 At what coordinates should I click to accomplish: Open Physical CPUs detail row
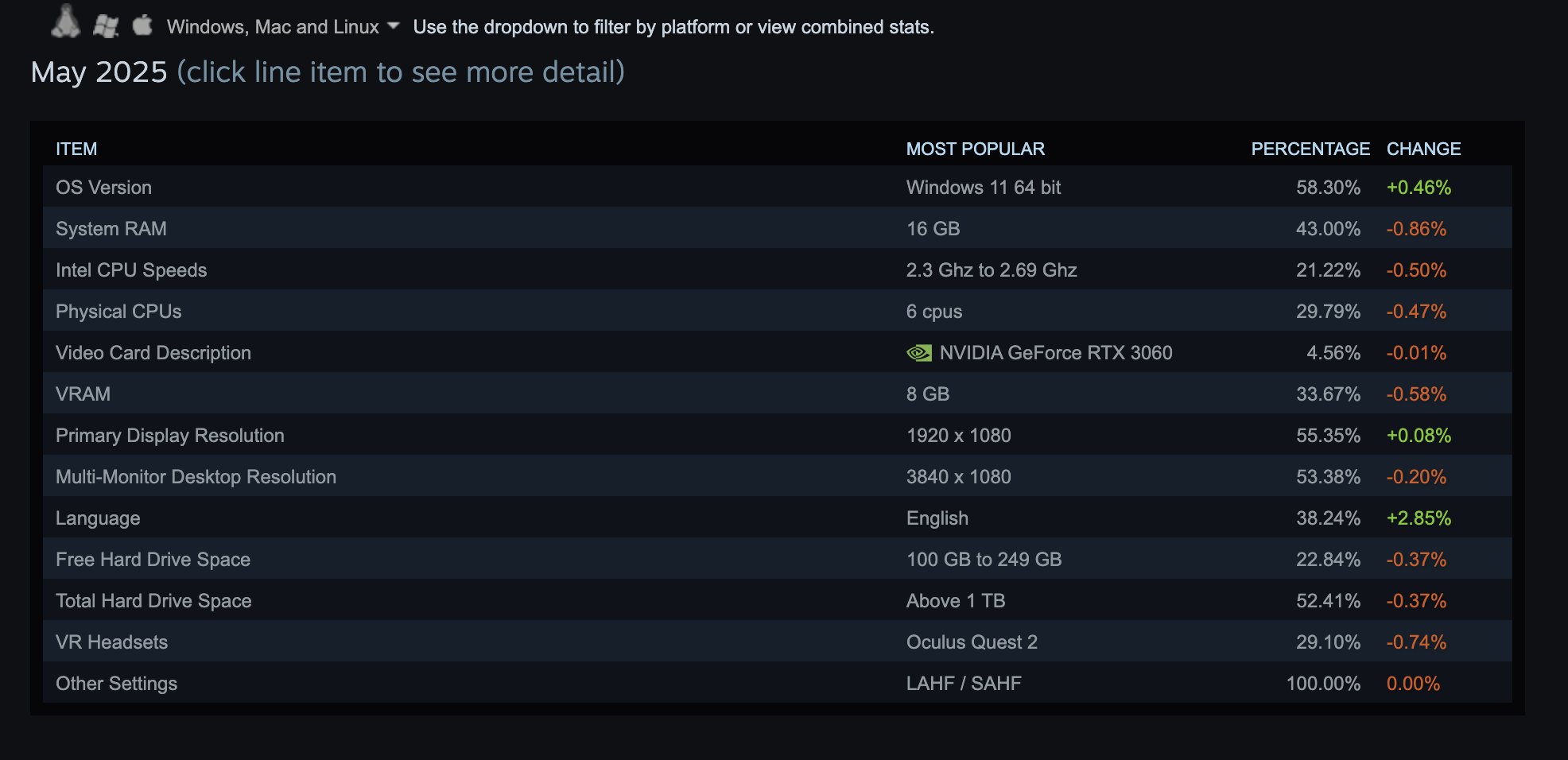point(778,311)
